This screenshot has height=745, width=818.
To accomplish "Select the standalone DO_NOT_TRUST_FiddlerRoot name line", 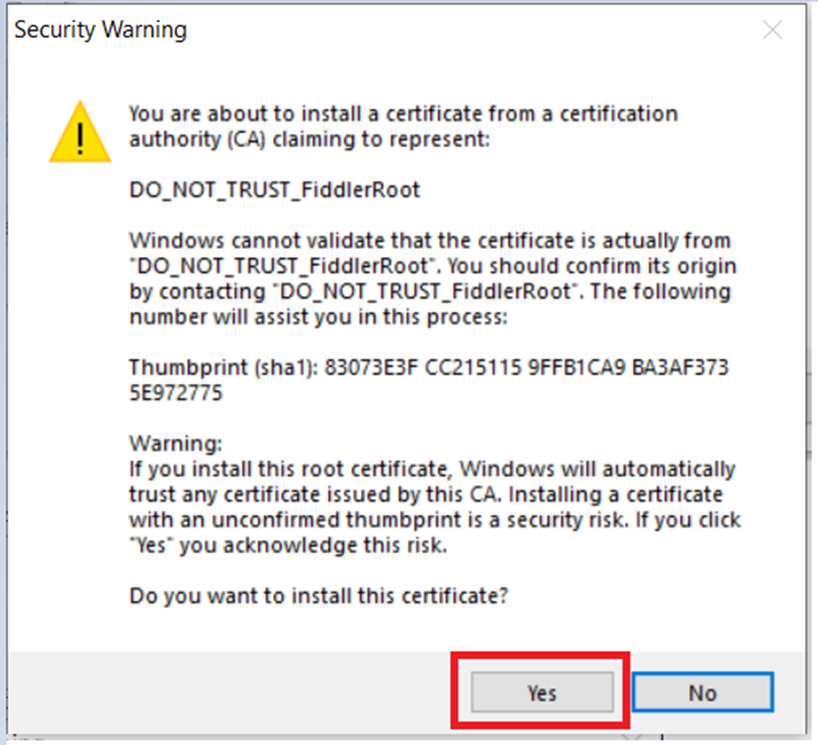I will pos(274,190).
